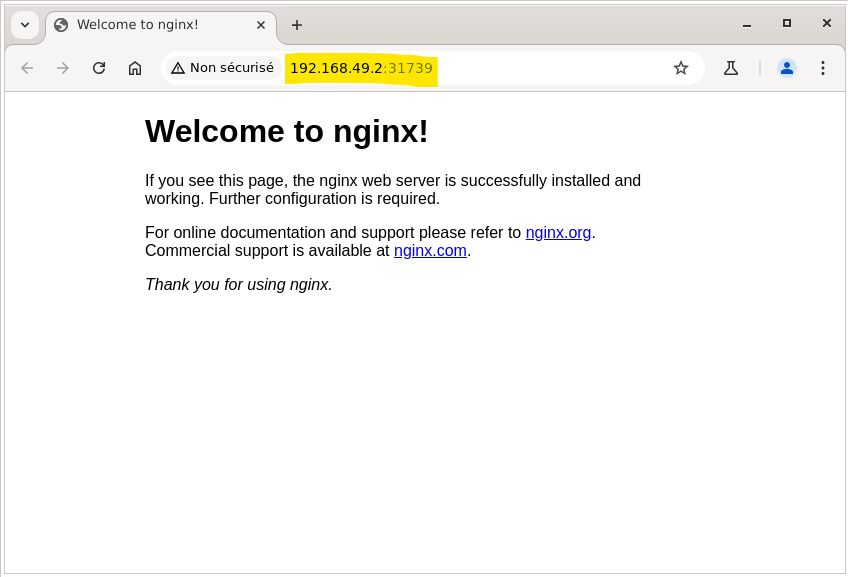Click the text Thank you for using nginx.
The width and height of the screenshot is (848, 577).
[238, 284]
